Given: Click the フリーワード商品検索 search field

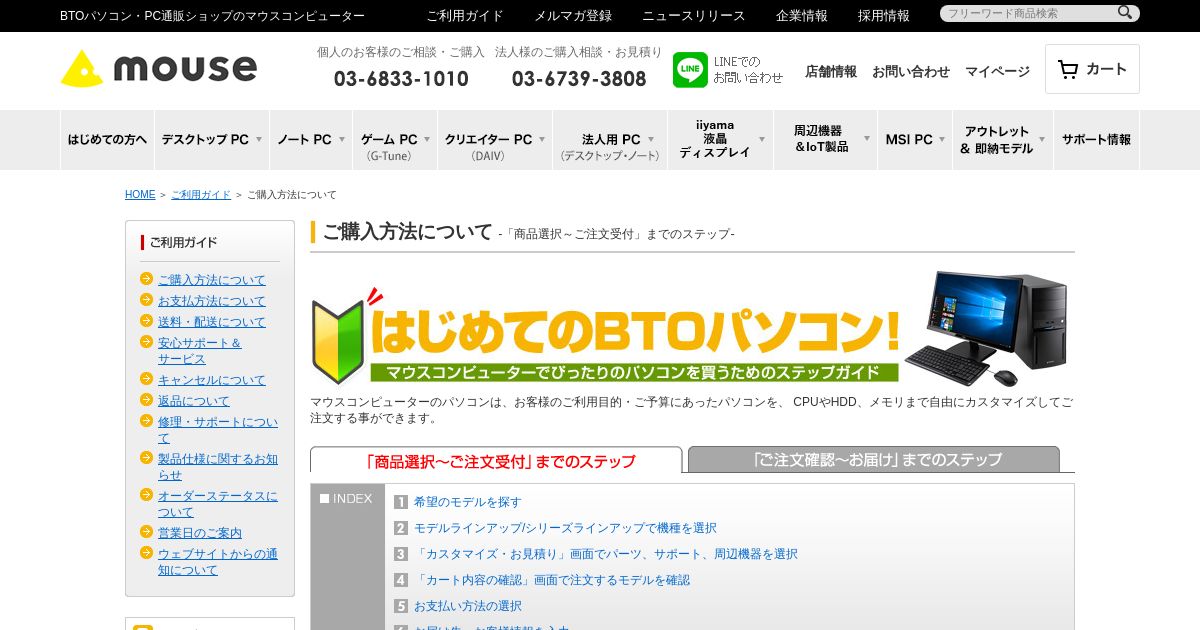Looking at the screenshot, I should point(1028,13).
